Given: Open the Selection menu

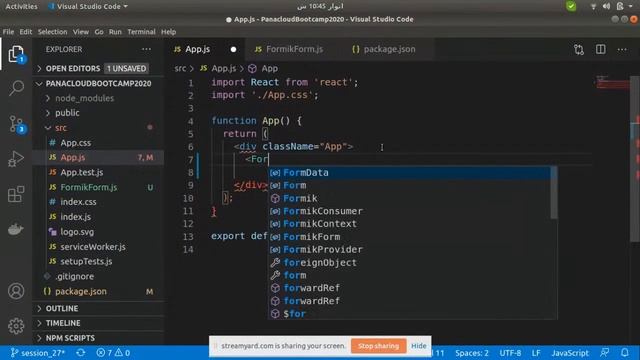Looking at the screenshot, I should (x=52, y=31).
